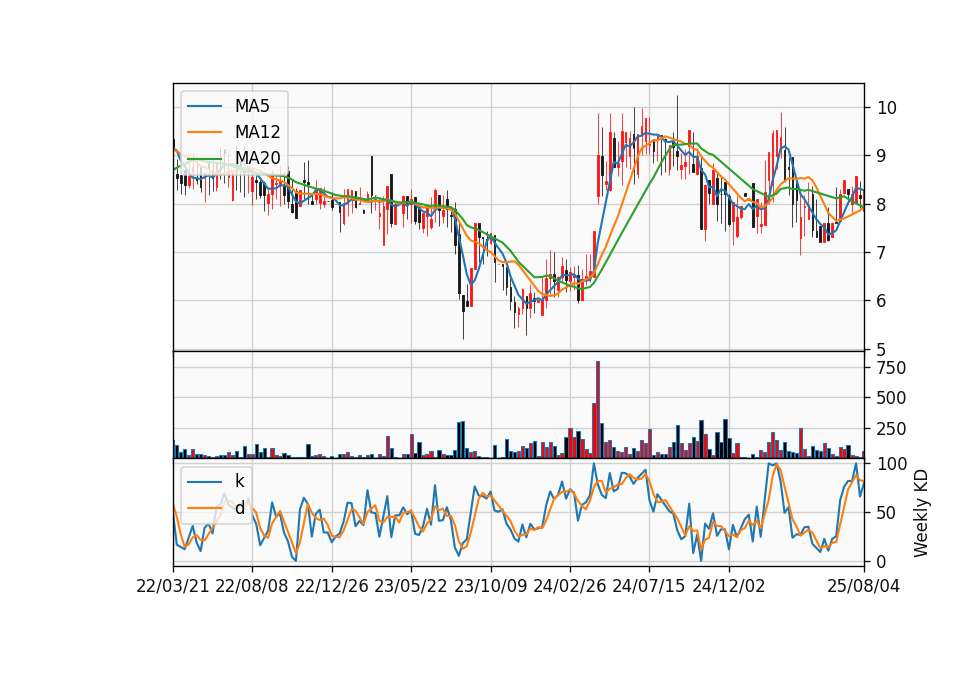
Task: Click the 25/08/04 date tick label
Action: click(x=864, y=586)
